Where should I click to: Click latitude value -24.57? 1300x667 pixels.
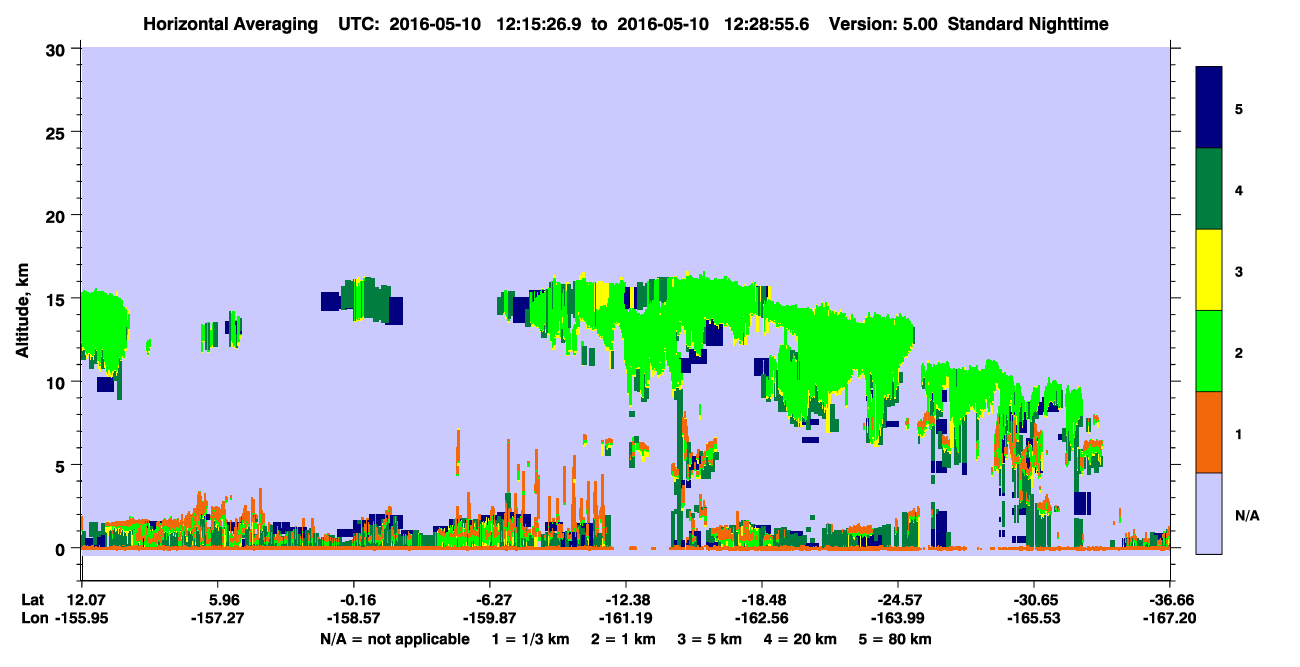[898, 600]
